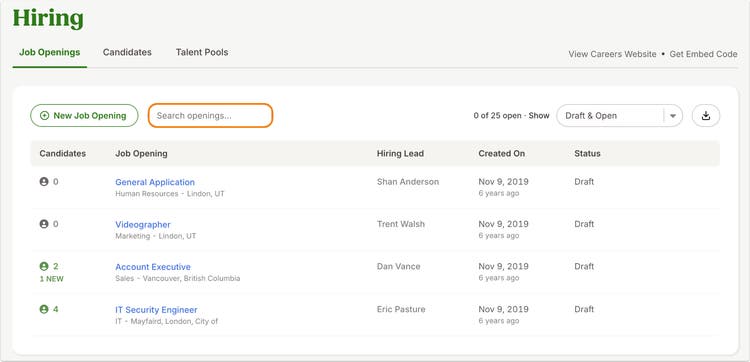
Task: Click green candidate icon for IT Security Engineer
Action: [x=44, y=309]
